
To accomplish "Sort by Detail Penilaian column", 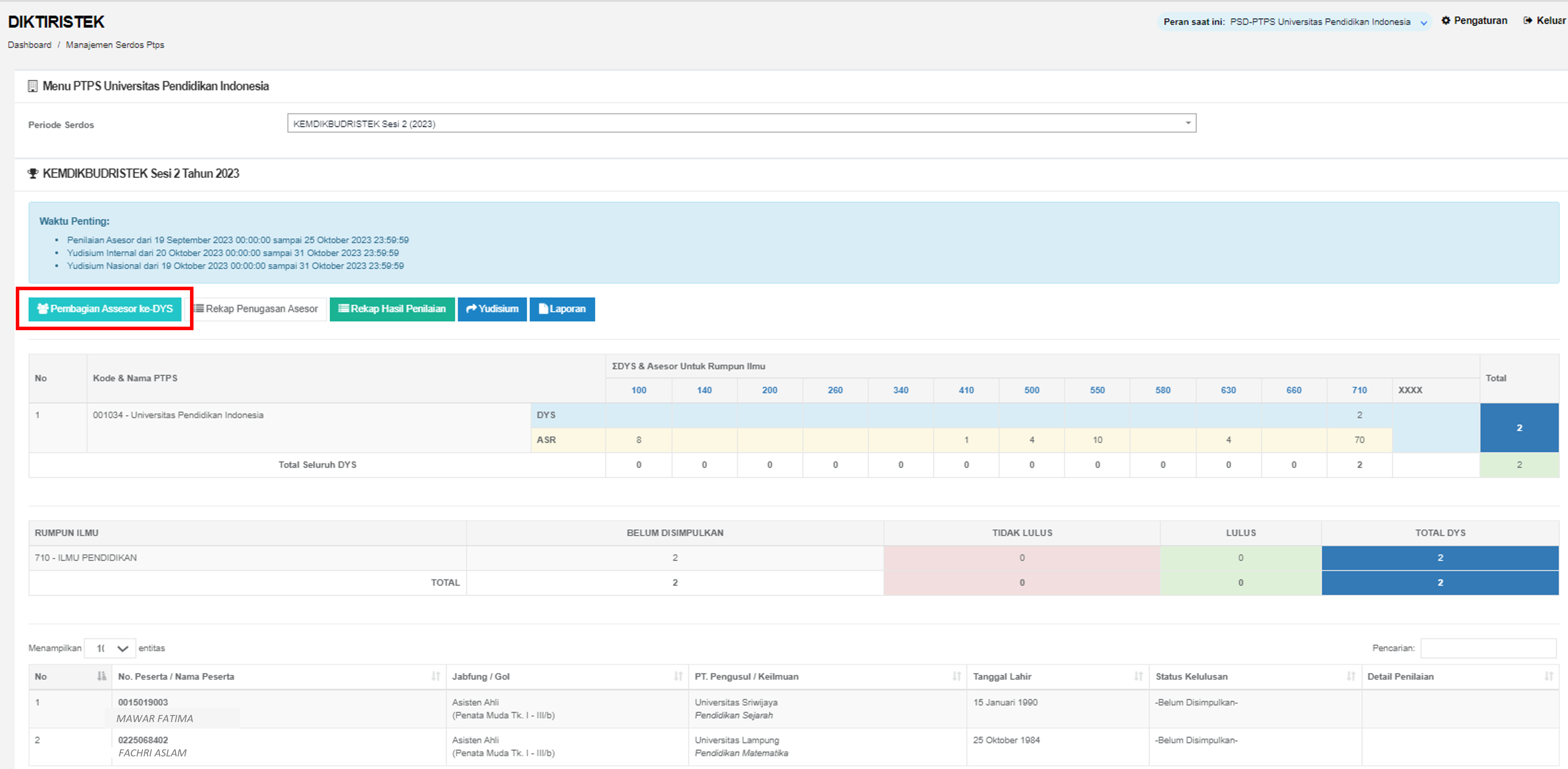I will pyautogui.click(x=1460, y=676).
